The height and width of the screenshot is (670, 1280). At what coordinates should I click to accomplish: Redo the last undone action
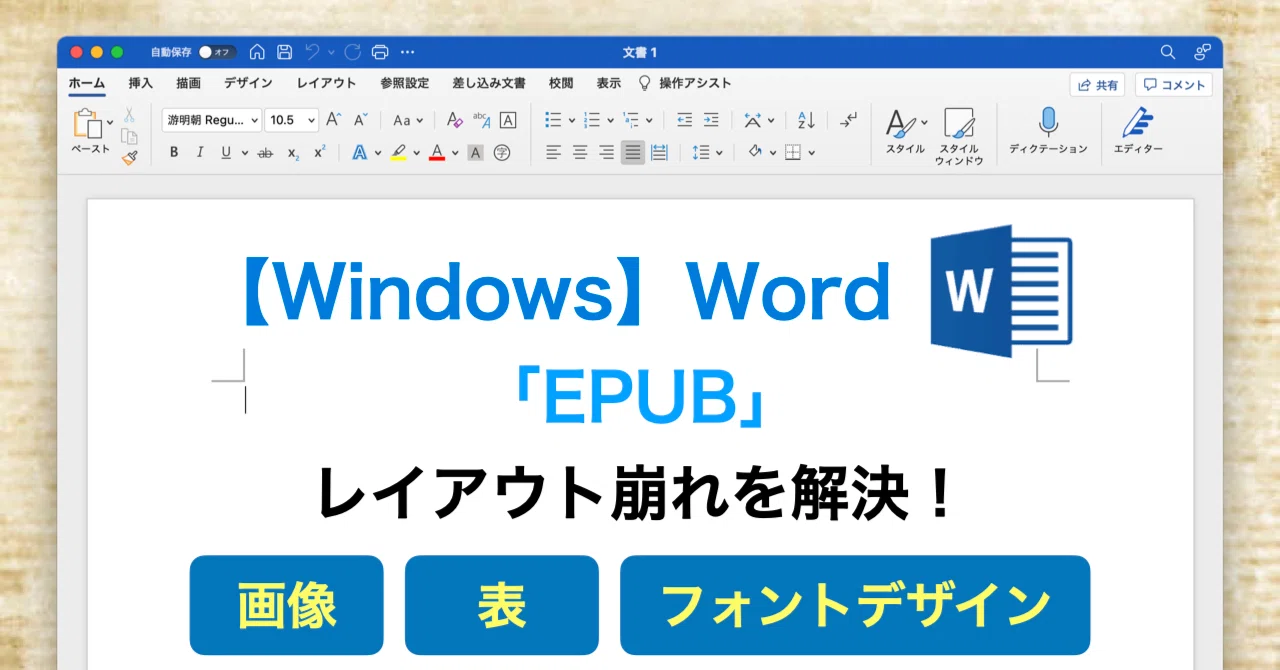352,52
